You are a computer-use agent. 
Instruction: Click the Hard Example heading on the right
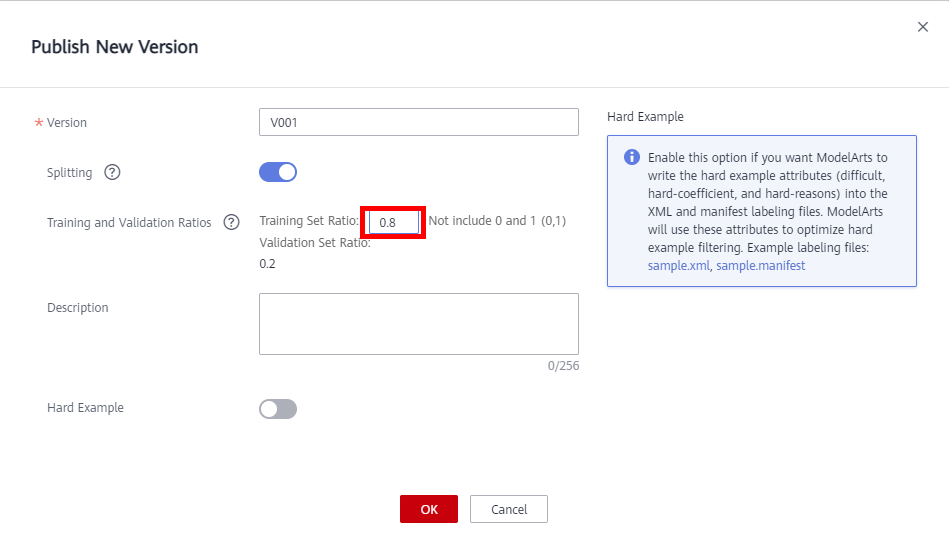coord(645,117)
